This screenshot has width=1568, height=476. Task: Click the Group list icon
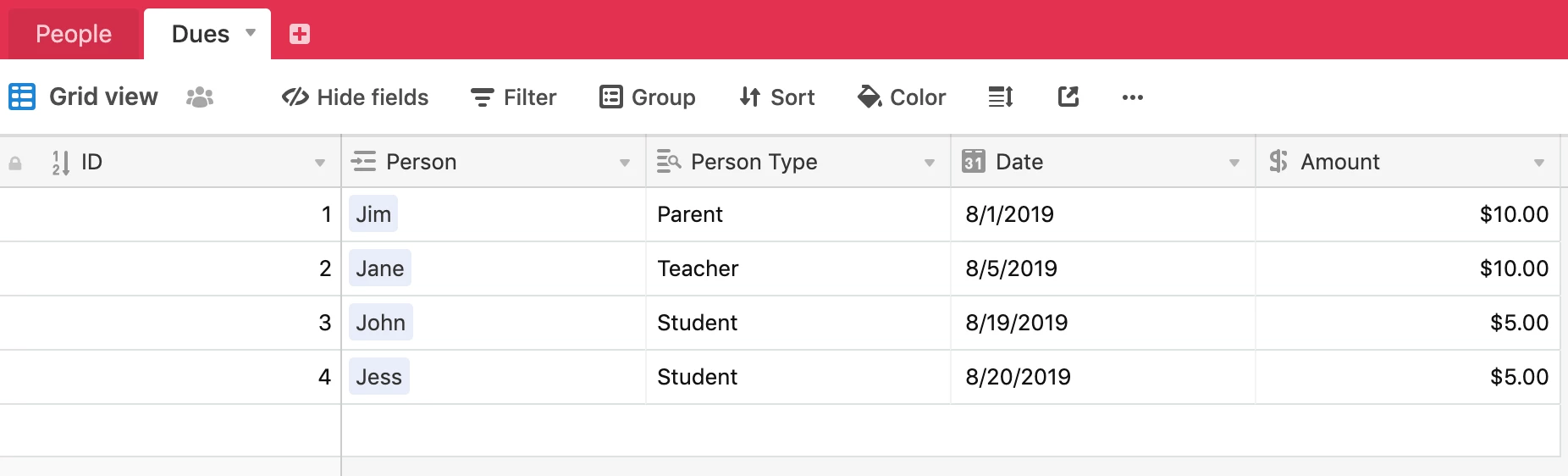611,97
